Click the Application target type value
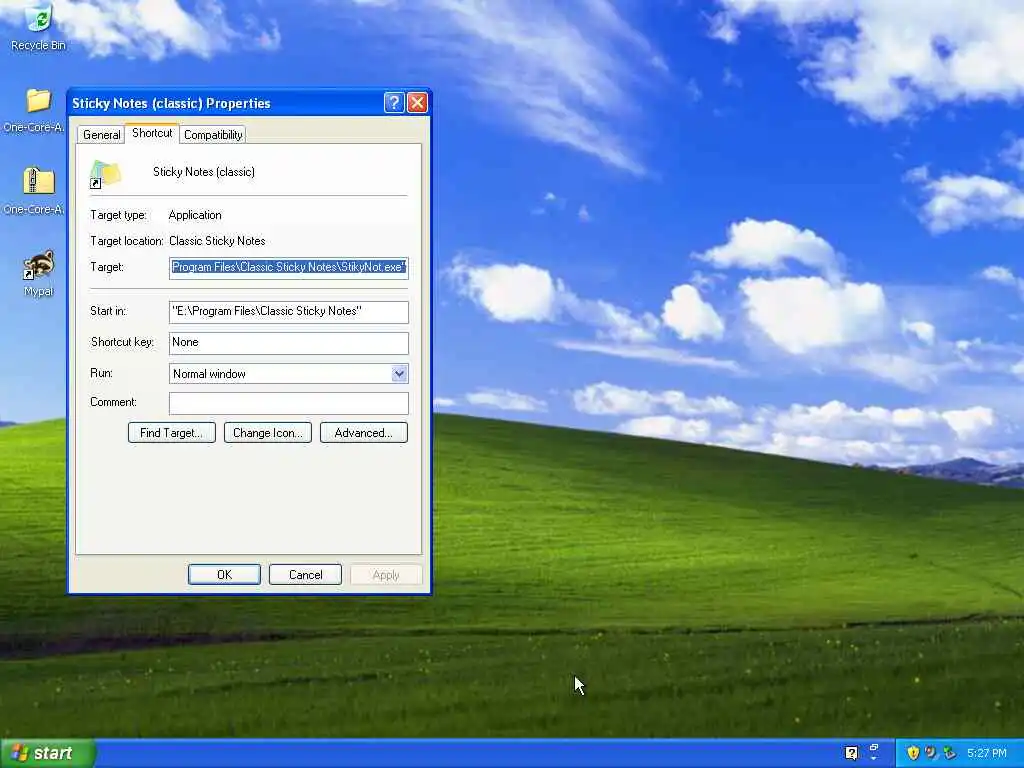 pyautogui.click(x=195, y=215)
